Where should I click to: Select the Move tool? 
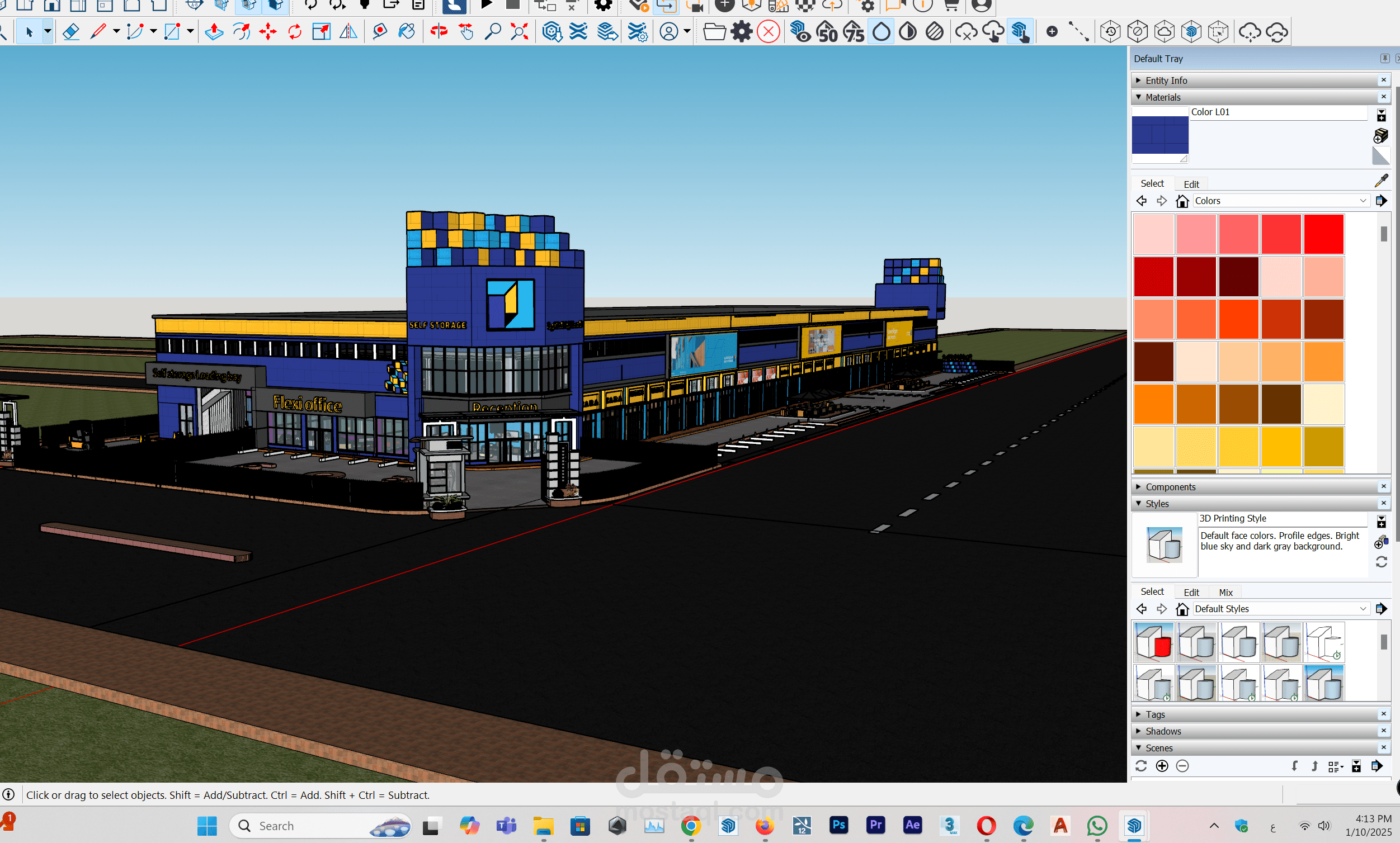pos(267,31)
